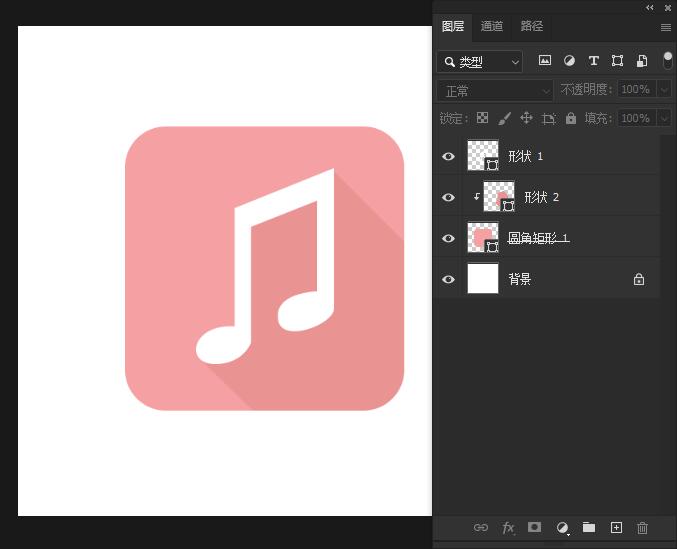Image resolution: width=677 pixels, height=549 pixels.
Task: Select the 形状 1 layer thumbnail
Action: [x=483, y=155]
